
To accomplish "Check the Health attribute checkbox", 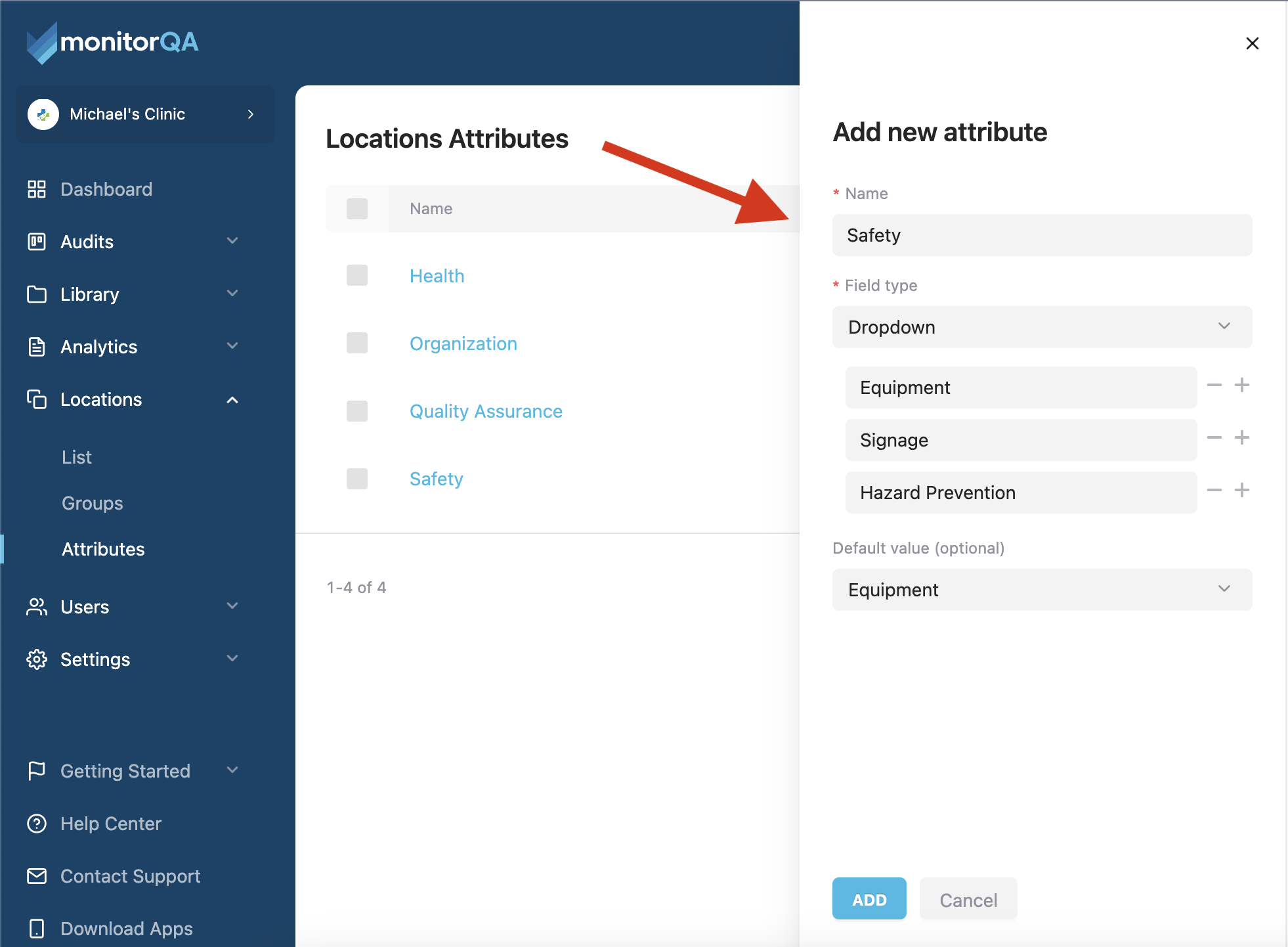I will [357, 275].
